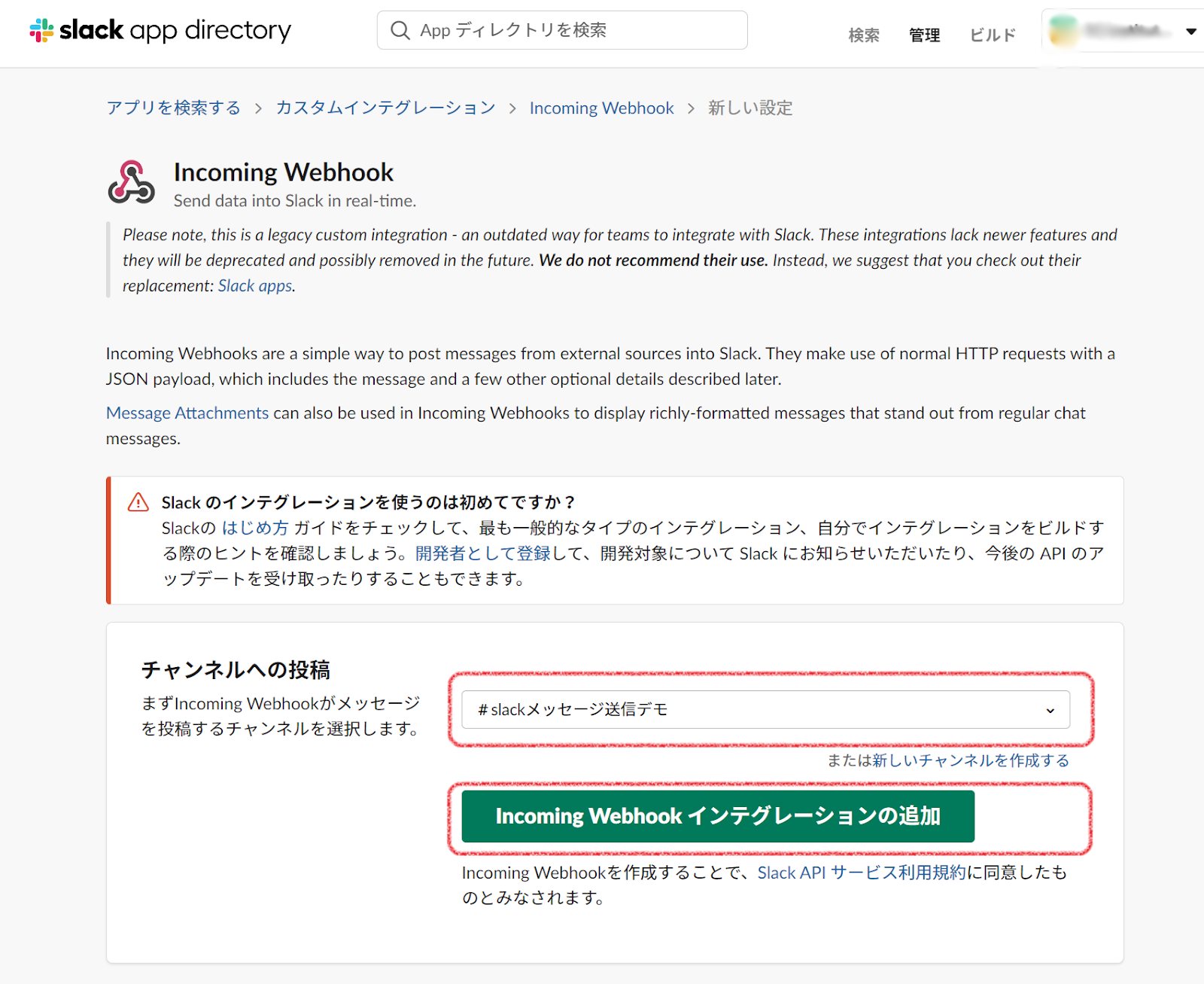The height and width of the screenshot is (984, 1204).
Task: Go to カスタムインテグレーション breadcrumb
Action: coord(385,108)
